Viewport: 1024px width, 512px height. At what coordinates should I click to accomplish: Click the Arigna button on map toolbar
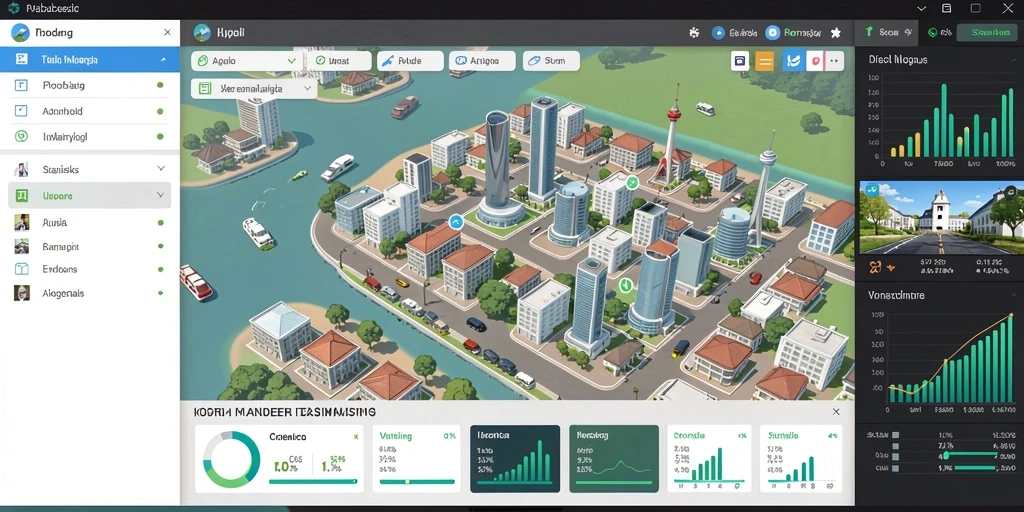(x=482, y=61)
